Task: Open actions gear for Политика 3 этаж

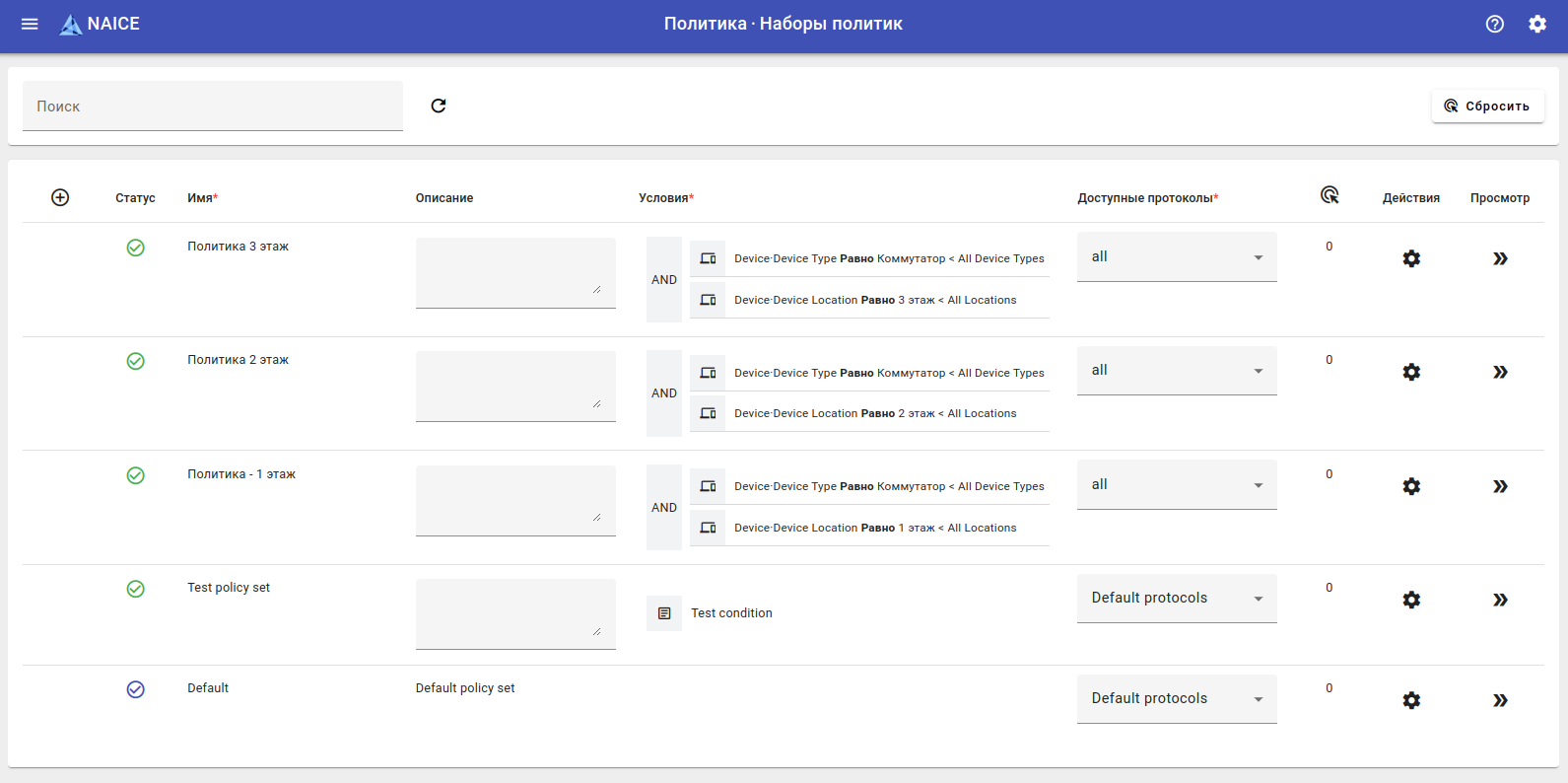Action: point(1411,258)
